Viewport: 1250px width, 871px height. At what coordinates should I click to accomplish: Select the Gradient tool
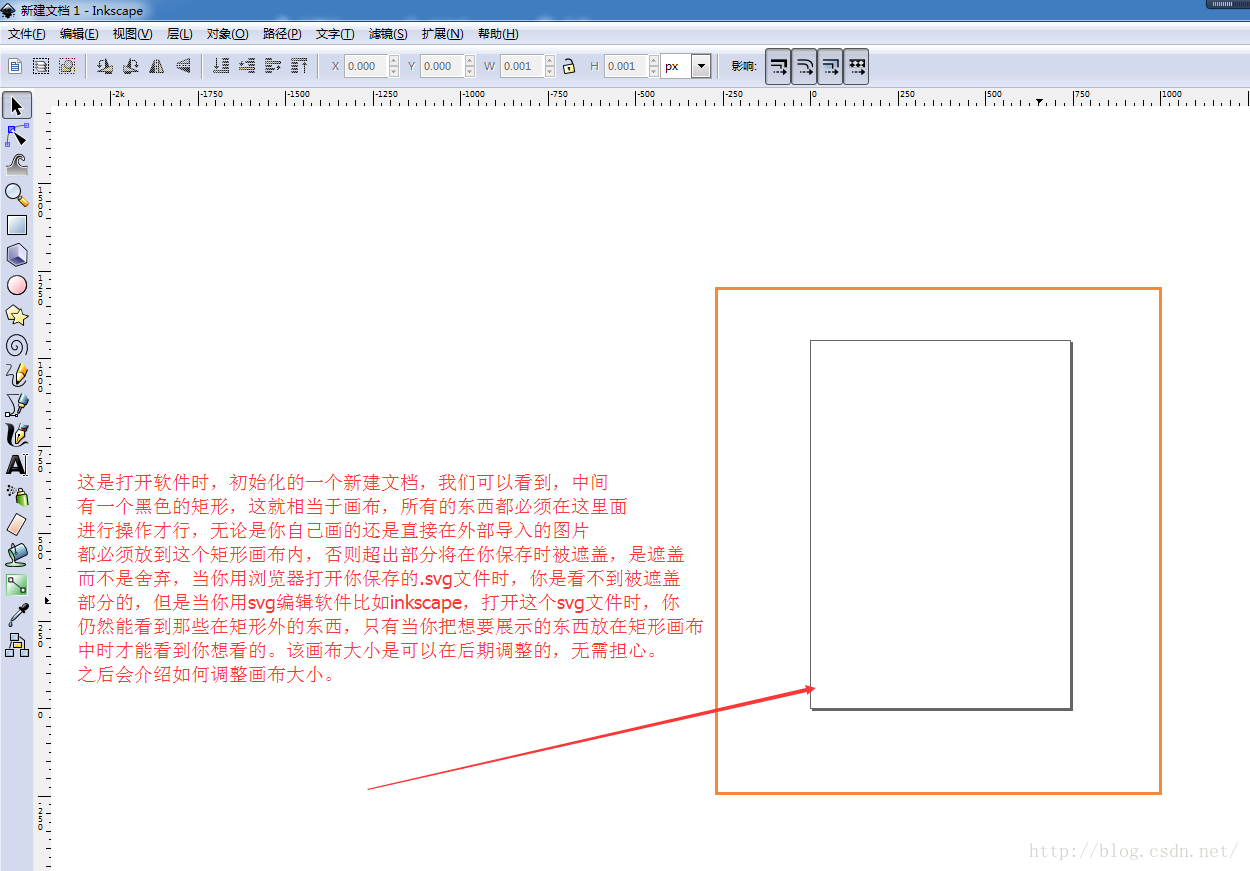point(17,585)
